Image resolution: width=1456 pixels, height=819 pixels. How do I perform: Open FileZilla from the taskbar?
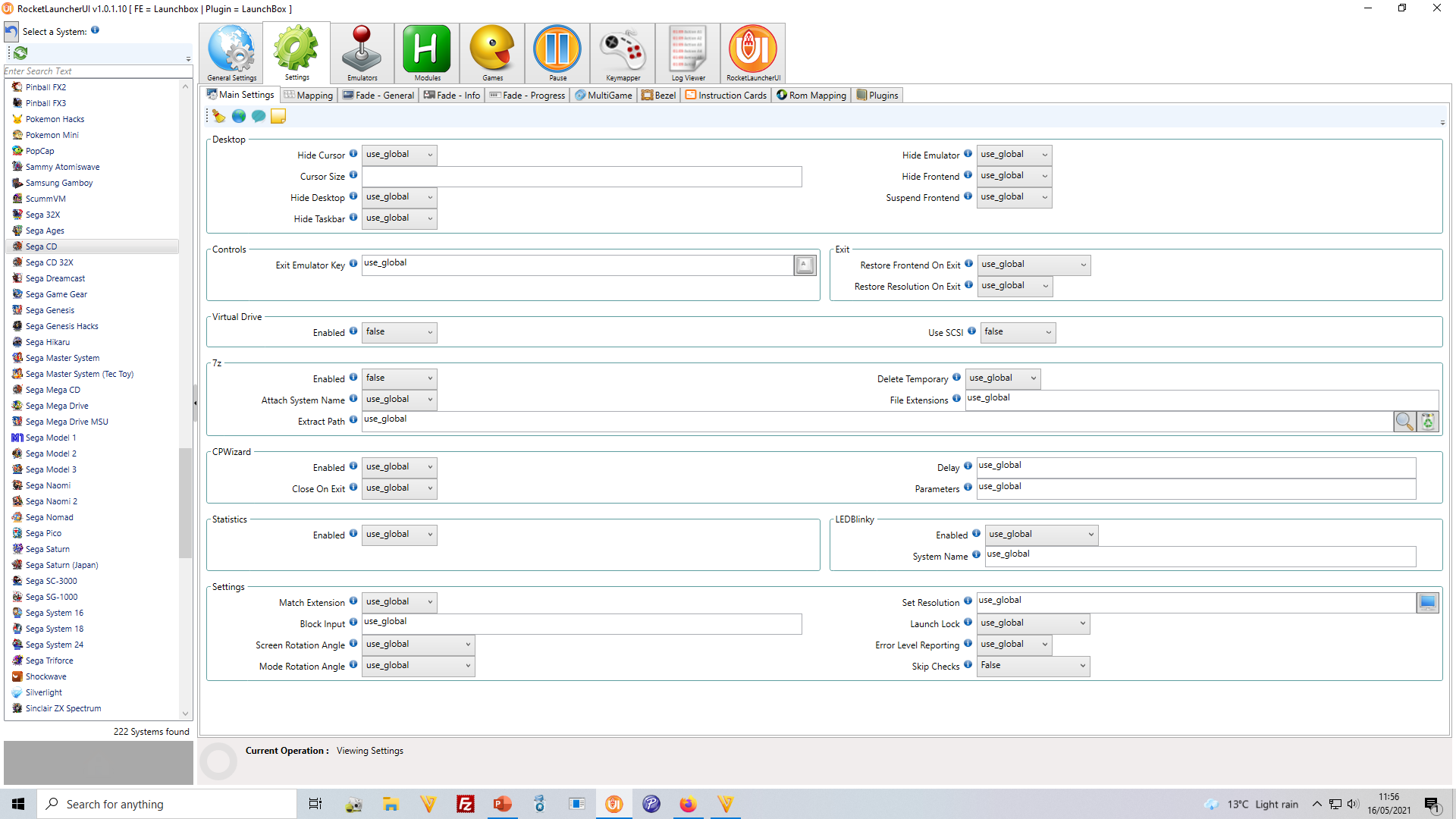(465, 804)
